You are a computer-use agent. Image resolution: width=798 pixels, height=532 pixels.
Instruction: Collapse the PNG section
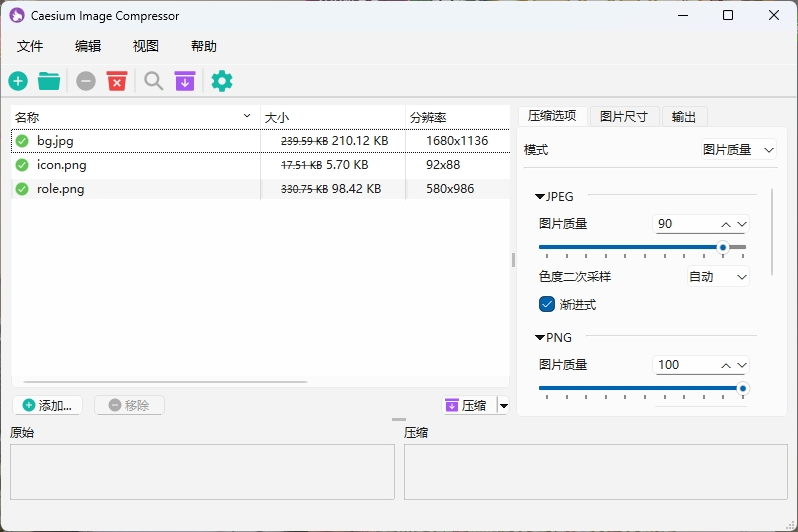pos(540,338)
